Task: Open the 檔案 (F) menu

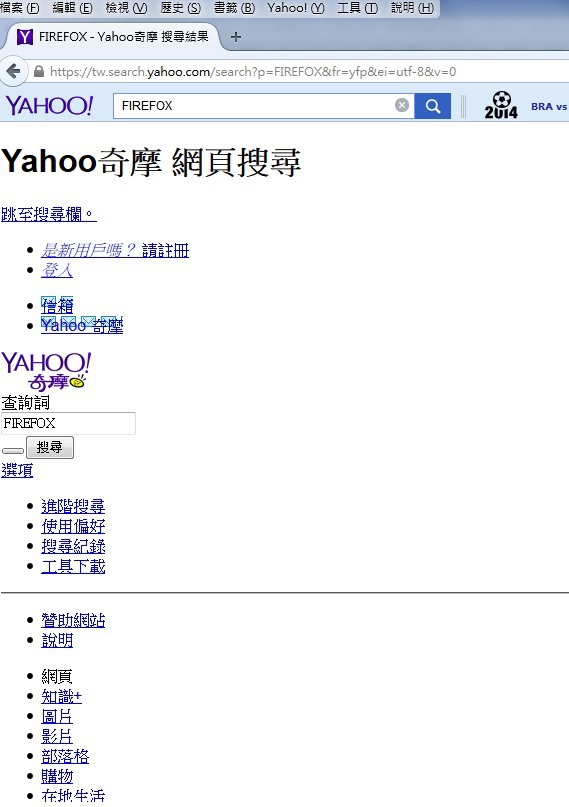Action: 20,8
